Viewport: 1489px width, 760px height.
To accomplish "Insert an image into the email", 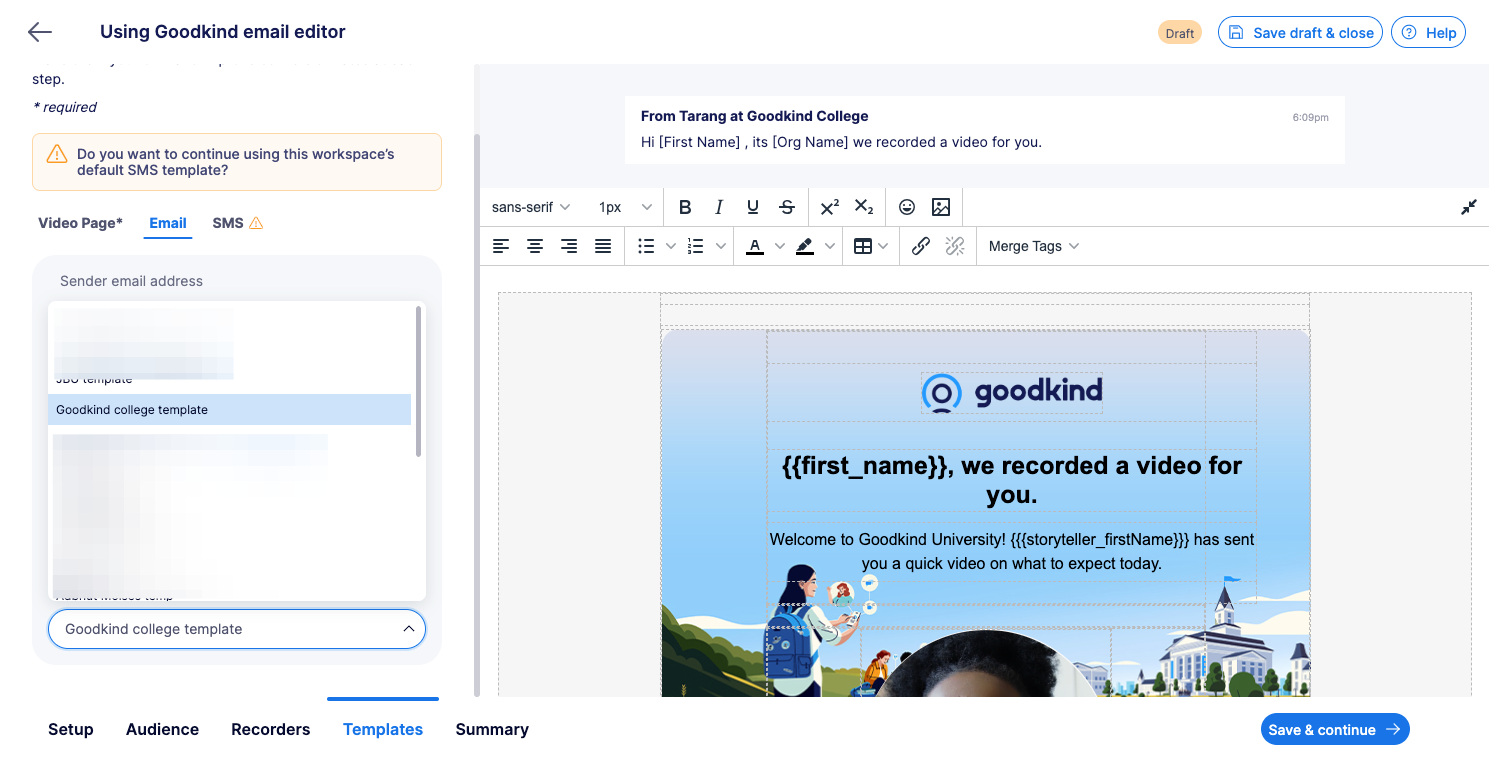I will click(941, 207).
